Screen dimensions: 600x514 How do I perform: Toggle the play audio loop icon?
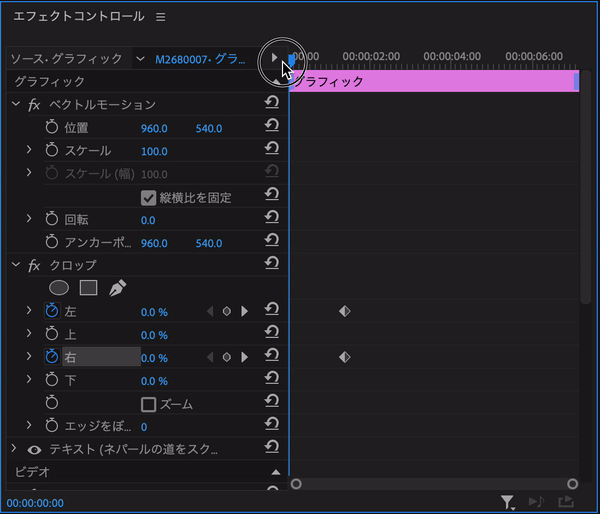coord(536,502)
